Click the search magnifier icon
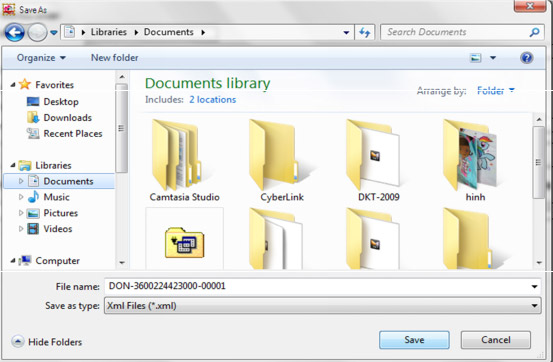This screenshot has width=553, height=362. 535,32
